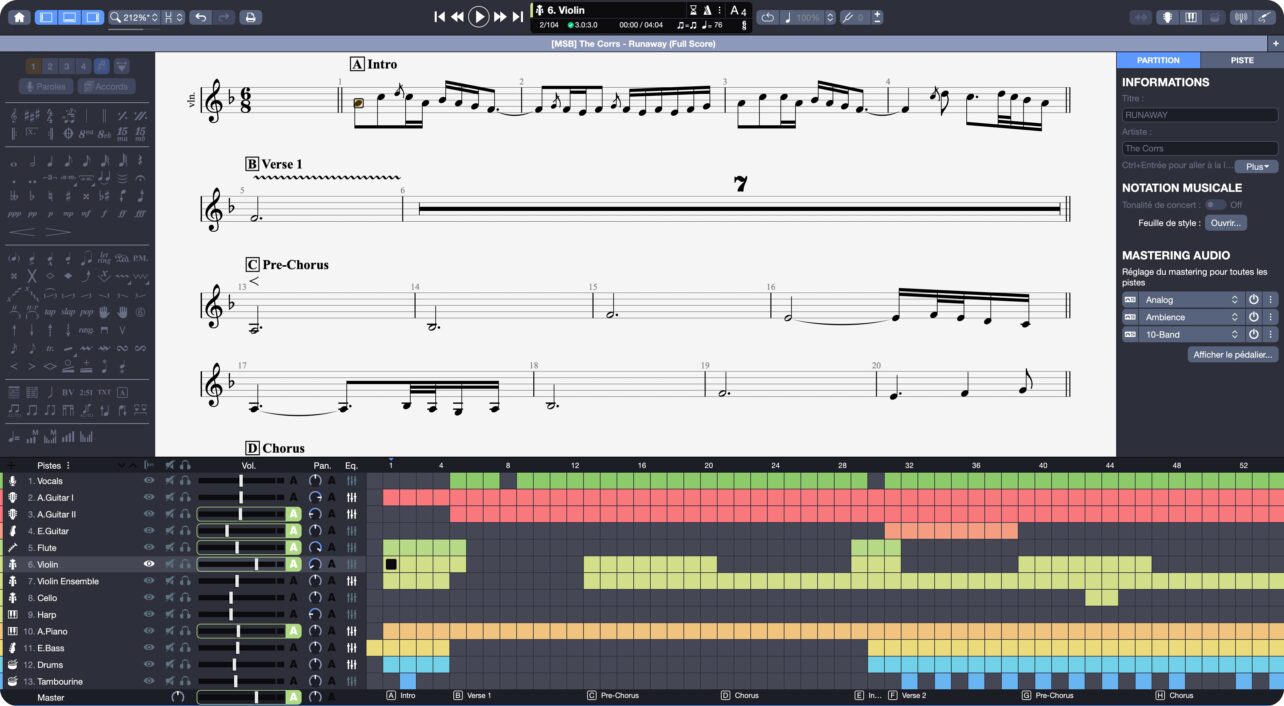The width and height of the screenshot is (1284, 706).
Task: Switch to the PISTE tab
Action: coord(1240,60)
